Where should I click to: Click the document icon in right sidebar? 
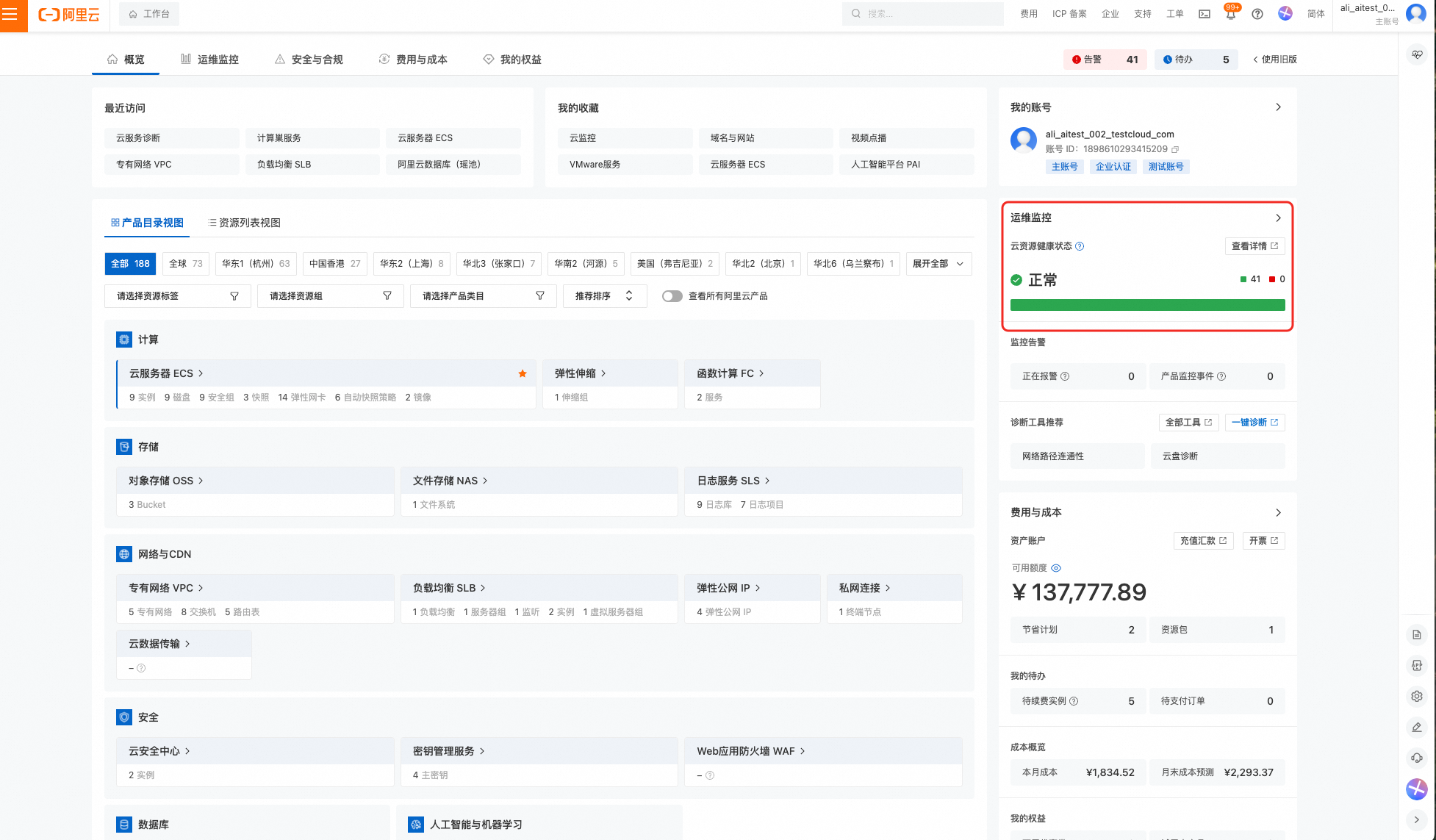coord(1417,634)
